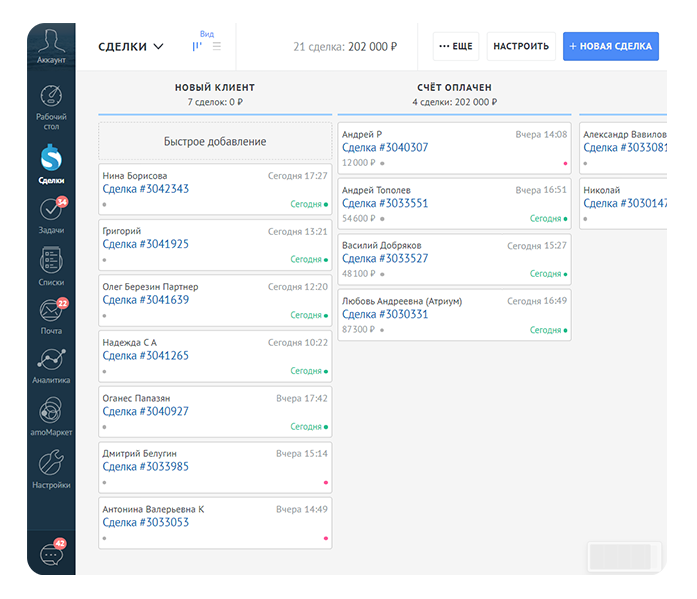The height and width of the screenshot is (599, 697).
Task: Switch to list view layout
Action: (x=218, y=46)
